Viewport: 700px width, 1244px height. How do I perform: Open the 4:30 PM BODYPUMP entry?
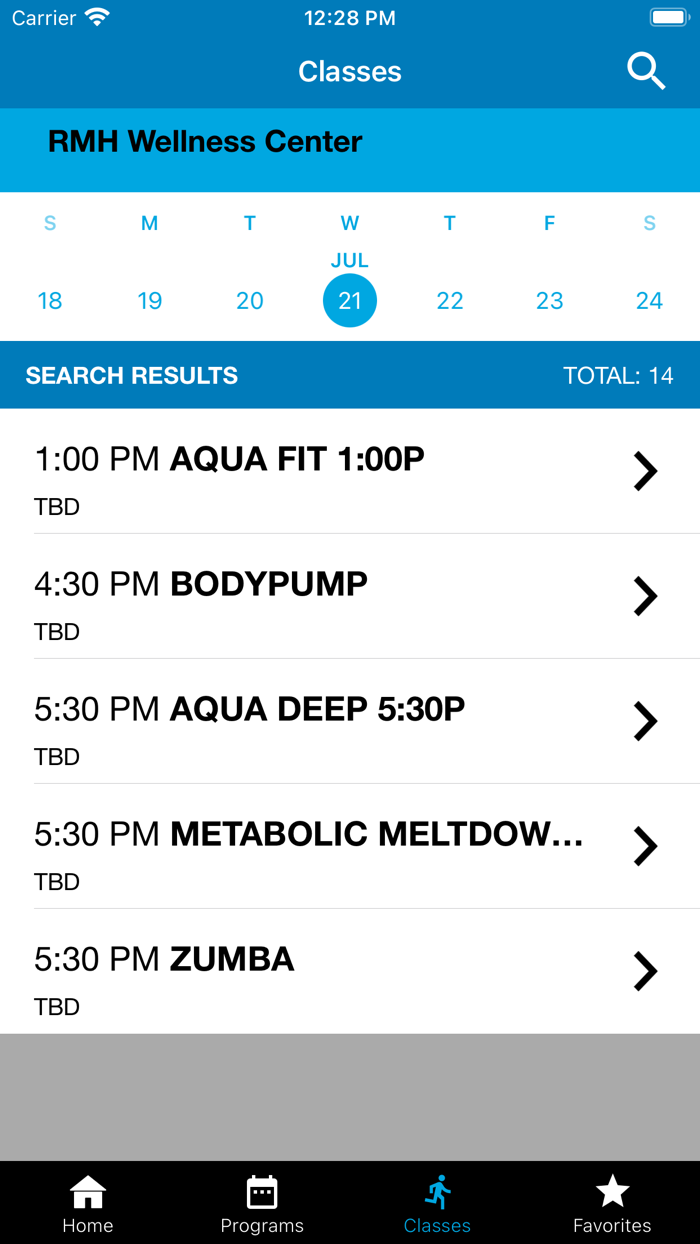point(201,585)
